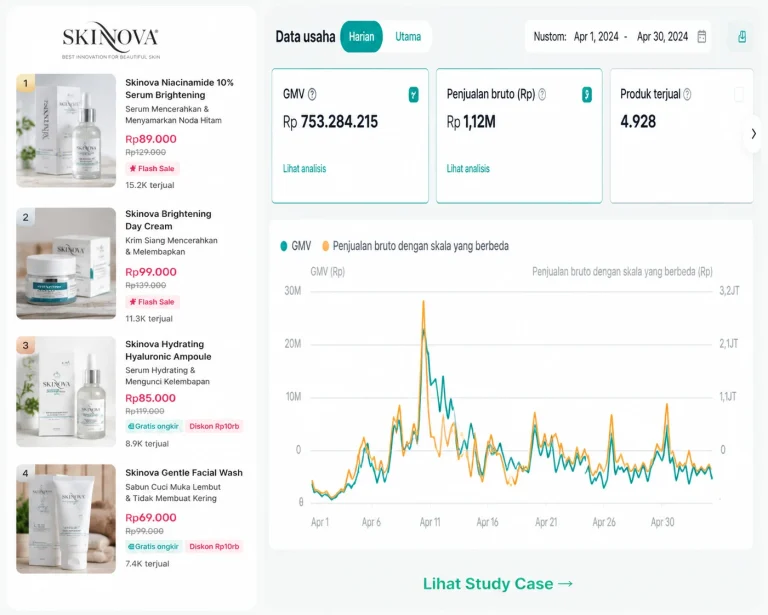
Task: Click the 11.3K terjual count
Action: (x=149, y=319)
